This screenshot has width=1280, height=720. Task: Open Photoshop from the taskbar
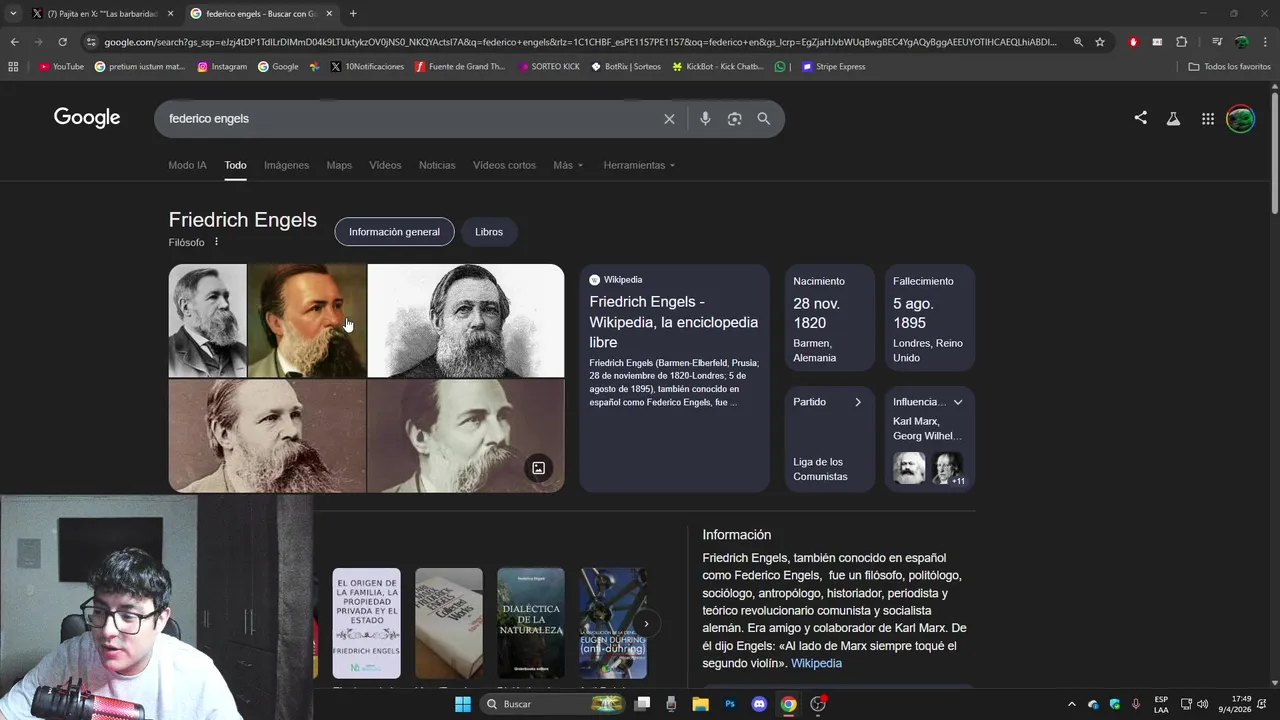tap(730, 704)
